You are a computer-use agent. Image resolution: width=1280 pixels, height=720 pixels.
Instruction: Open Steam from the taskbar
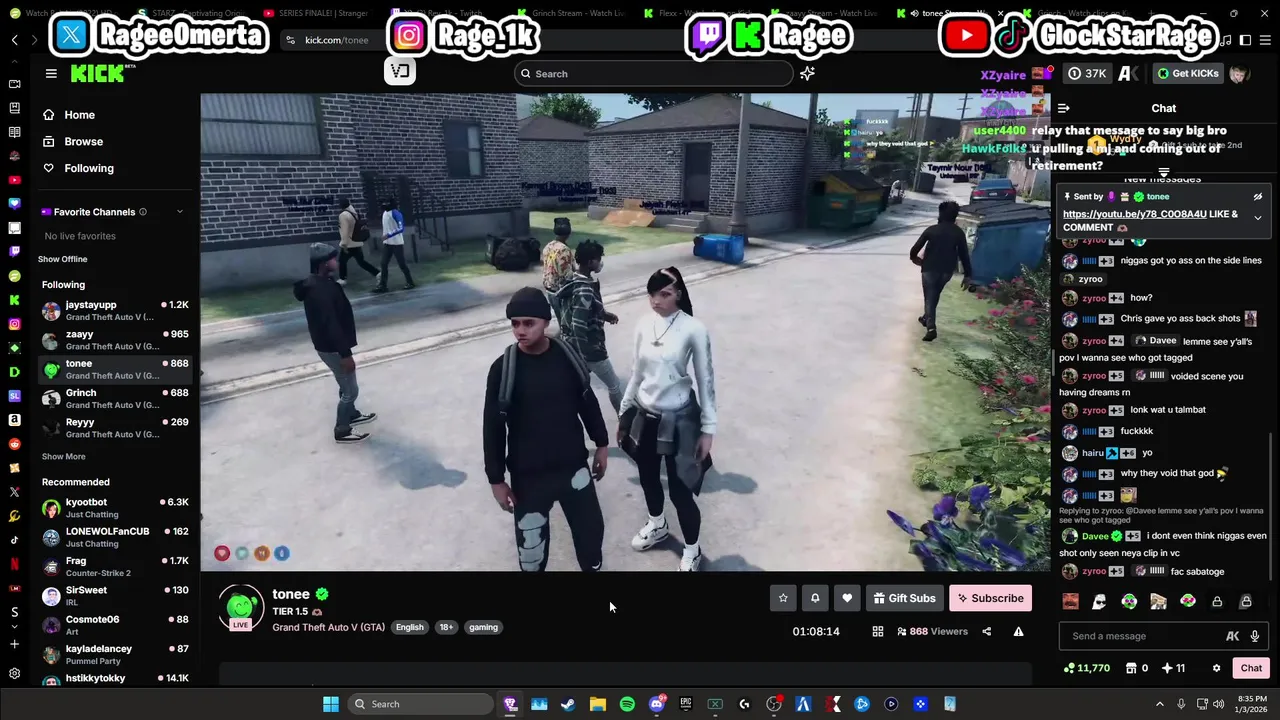pos(568,704)
